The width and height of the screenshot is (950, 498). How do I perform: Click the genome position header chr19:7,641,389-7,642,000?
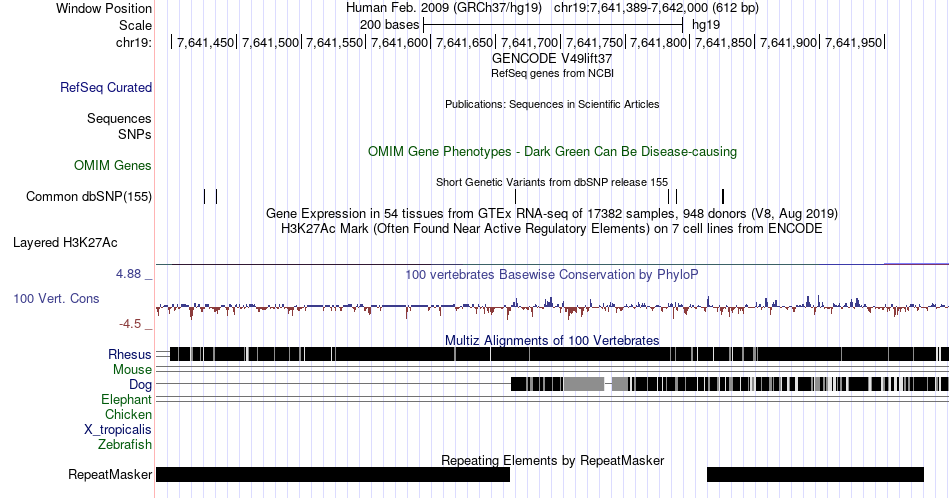[x=656, y=8]
